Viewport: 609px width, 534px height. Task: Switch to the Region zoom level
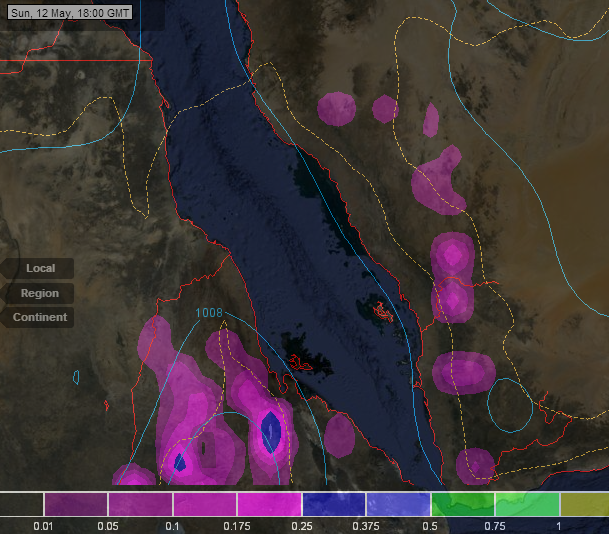click(x=38, y=293)
